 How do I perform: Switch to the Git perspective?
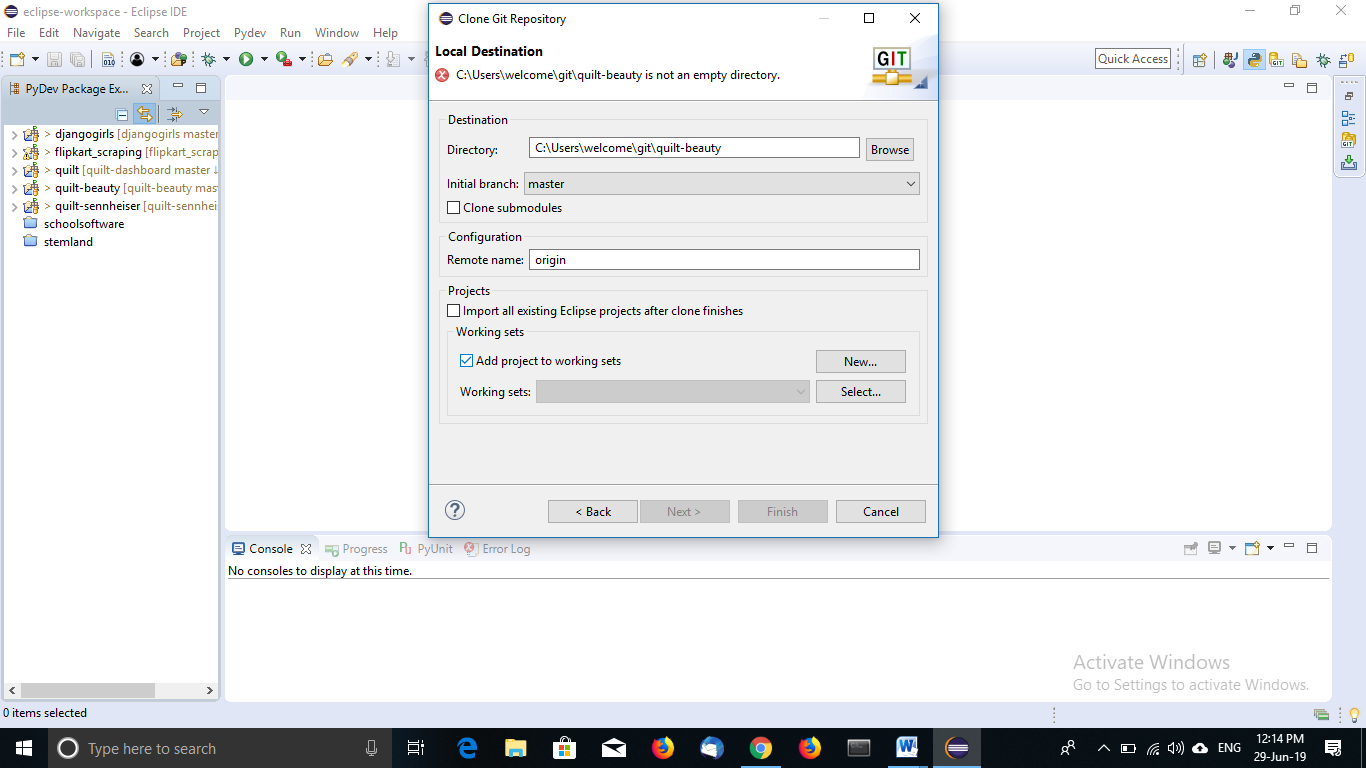1275,59
